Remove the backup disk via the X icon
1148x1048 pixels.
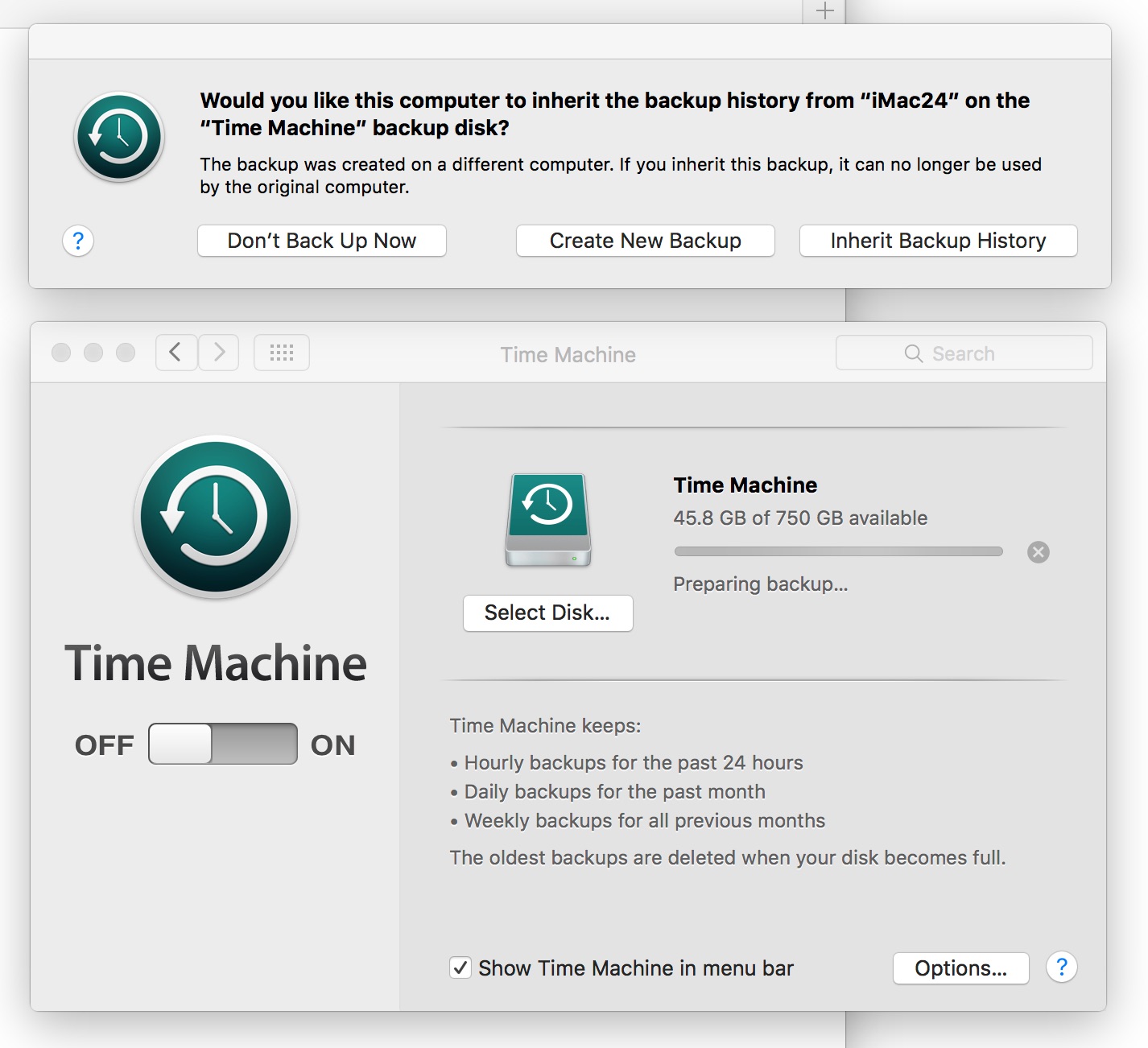pyautogui.click(x=1038, y=551)
